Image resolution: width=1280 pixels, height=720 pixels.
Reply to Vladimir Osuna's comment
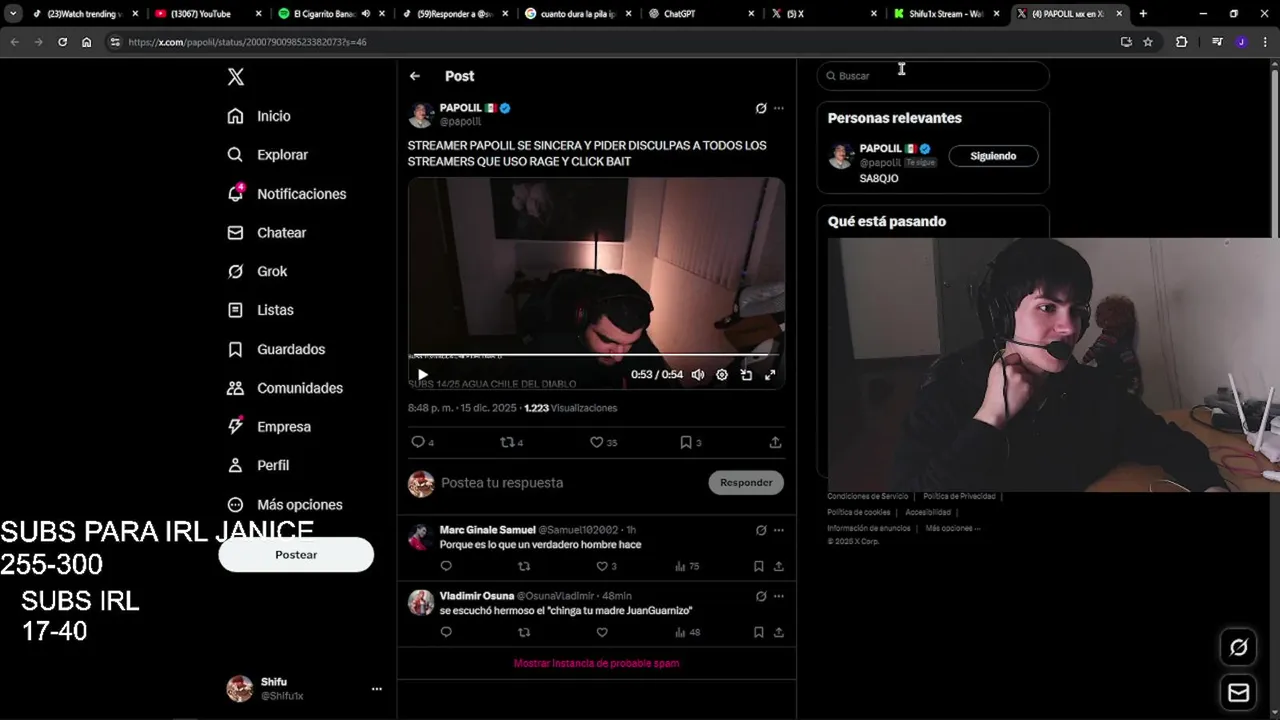tap(446, 632)
